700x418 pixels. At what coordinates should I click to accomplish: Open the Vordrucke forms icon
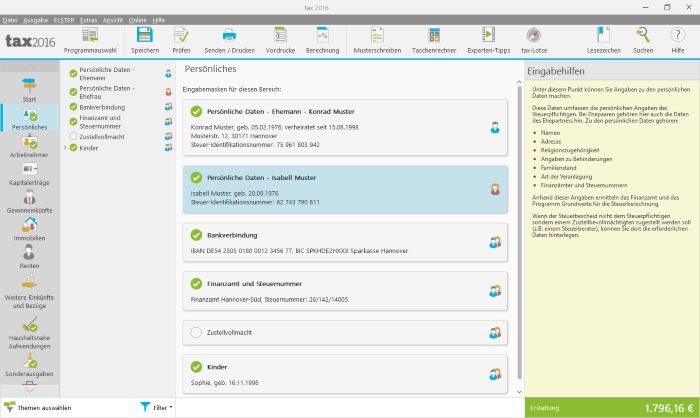(280, 35)
